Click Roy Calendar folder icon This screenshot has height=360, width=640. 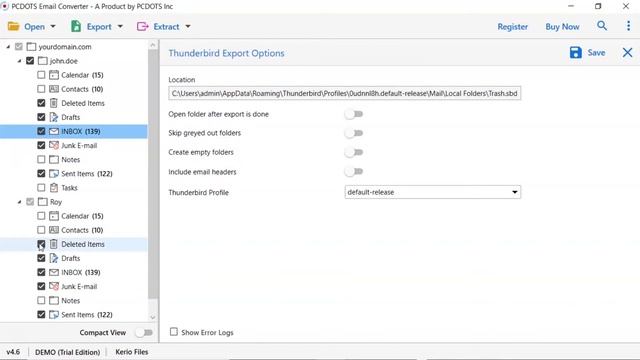[54, 216]
